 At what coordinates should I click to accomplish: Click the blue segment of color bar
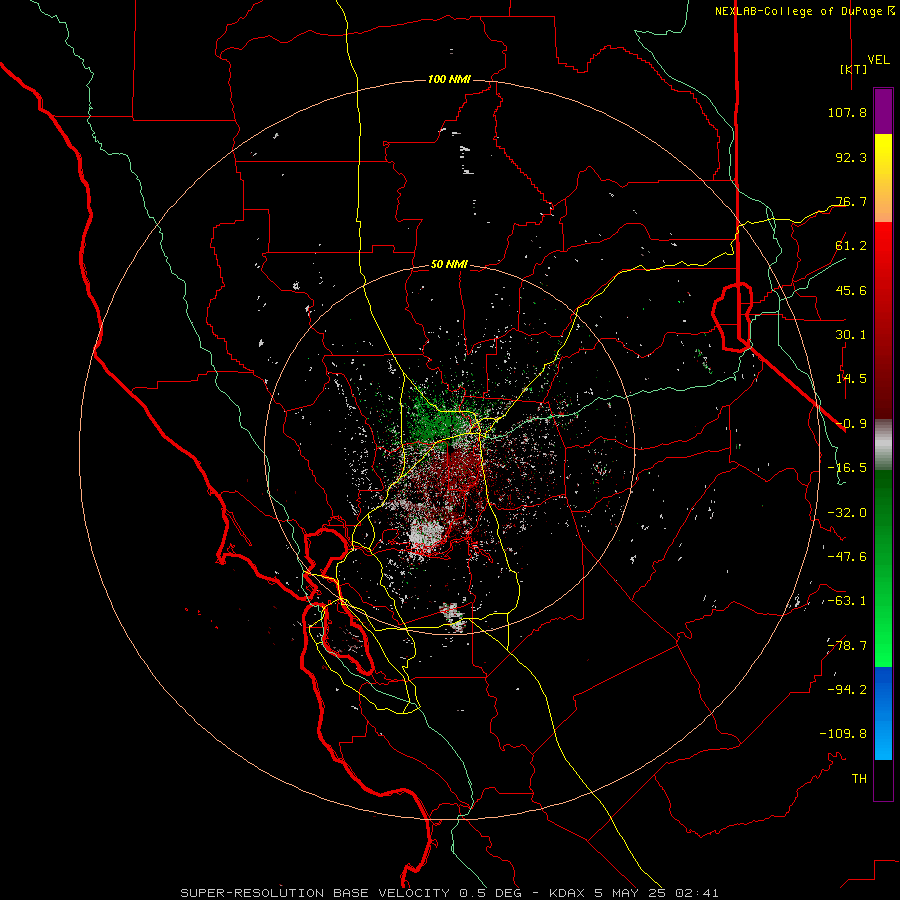point(883,713)
